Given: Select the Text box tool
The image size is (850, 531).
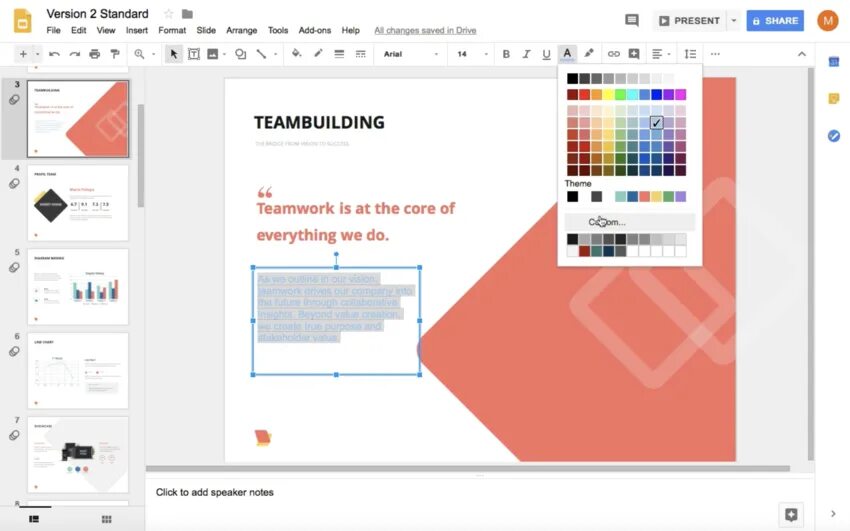Looking at the screenshot, I should coord(194,54).
